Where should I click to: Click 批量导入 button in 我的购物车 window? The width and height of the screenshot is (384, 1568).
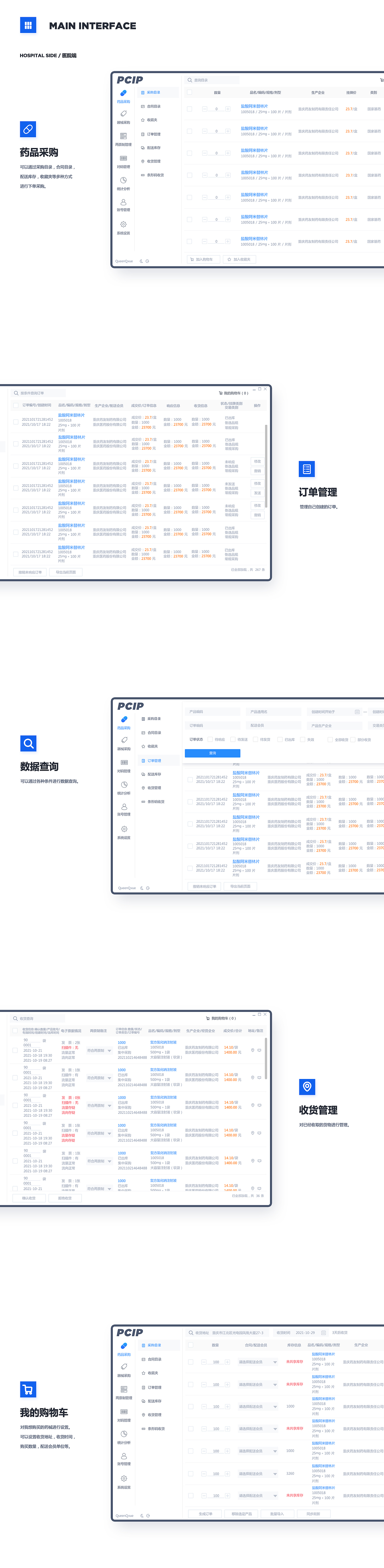pos(277,1514)
